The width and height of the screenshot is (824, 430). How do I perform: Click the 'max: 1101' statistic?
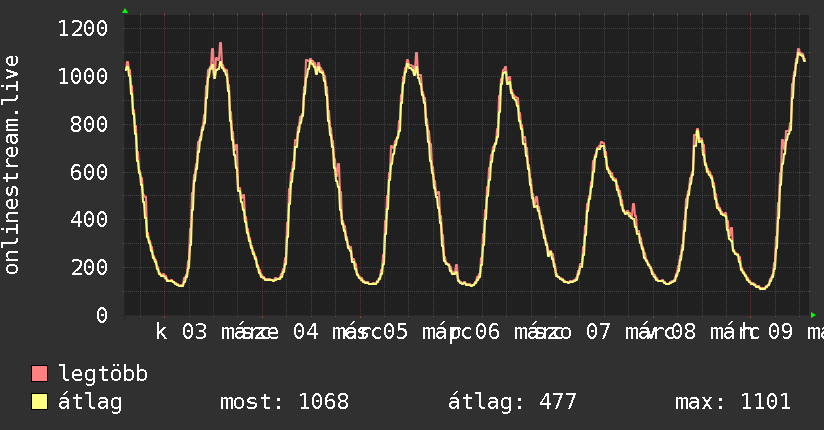[x=733, y=402]
